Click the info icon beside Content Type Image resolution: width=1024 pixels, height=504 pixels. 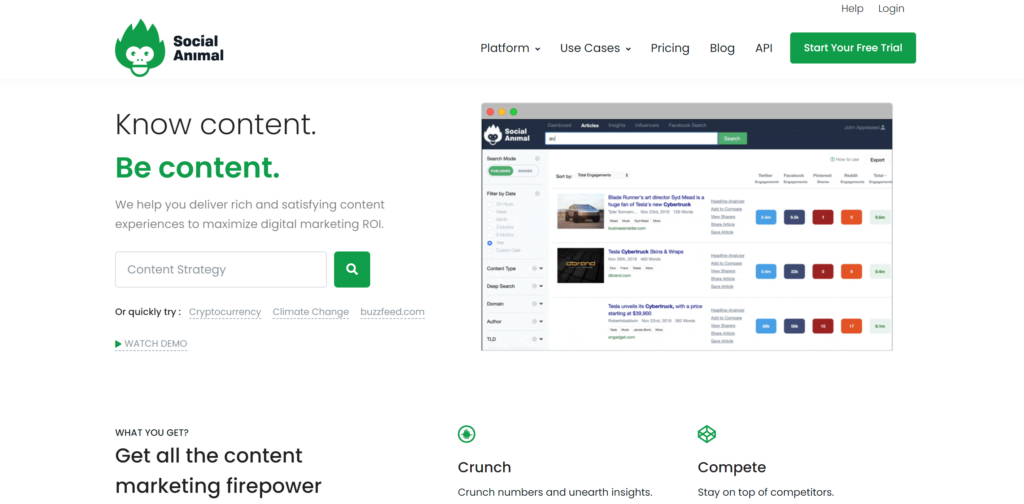534,268
